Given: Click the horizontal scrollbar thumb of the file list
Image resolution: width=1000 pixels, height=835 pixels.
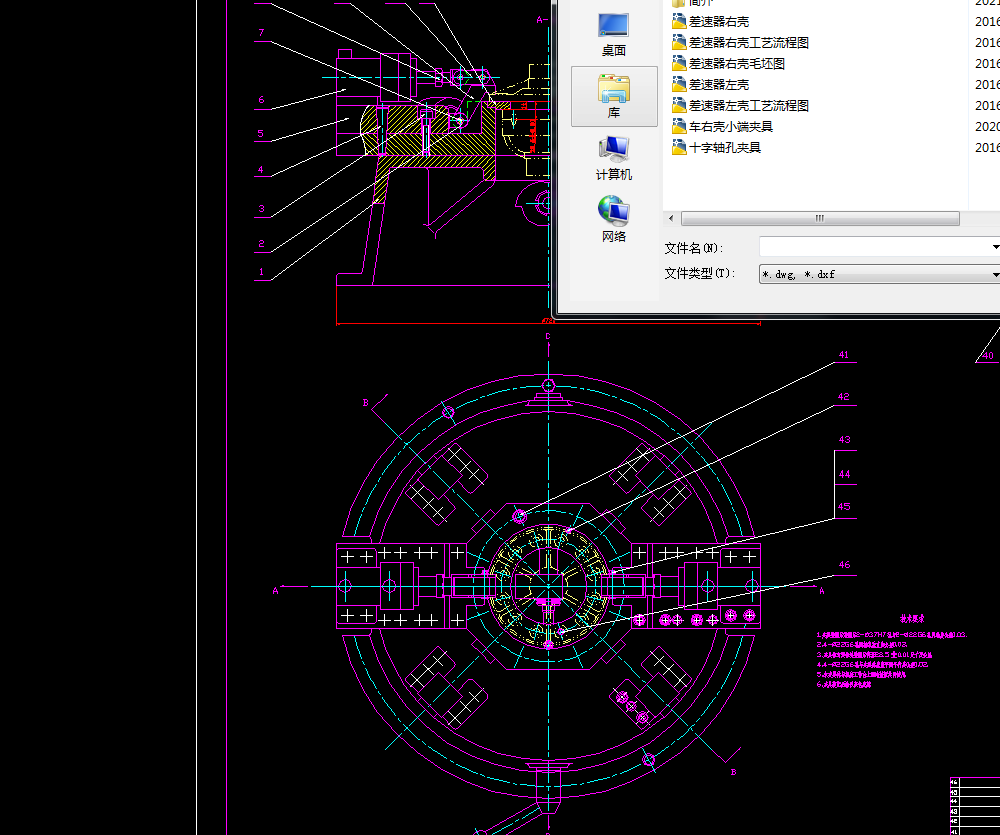Looking at the screenshot, I should click(x=820, y=218).
